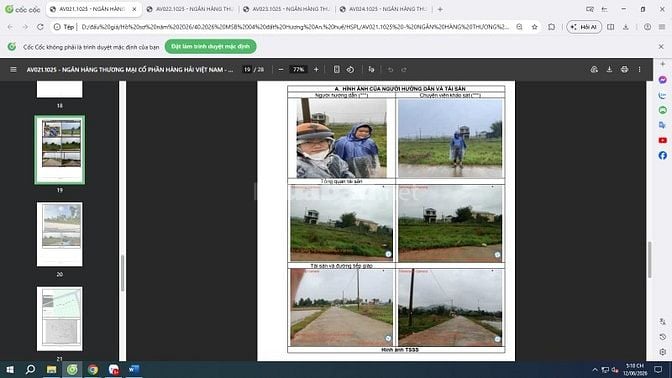The width and height of the screenshot is (672, 378).
Task: Click the page number field
Action: 247,69
